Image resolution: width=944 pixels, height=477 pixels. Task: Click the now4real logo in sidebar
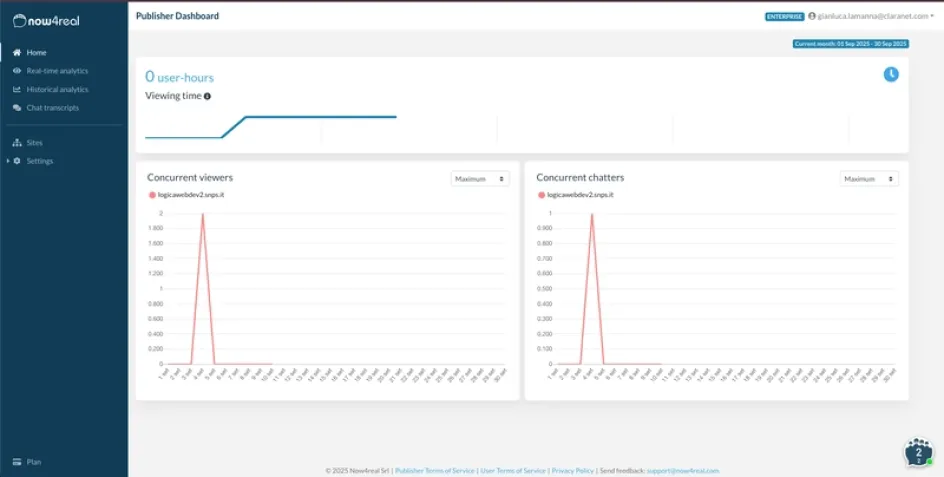point(53,19)
